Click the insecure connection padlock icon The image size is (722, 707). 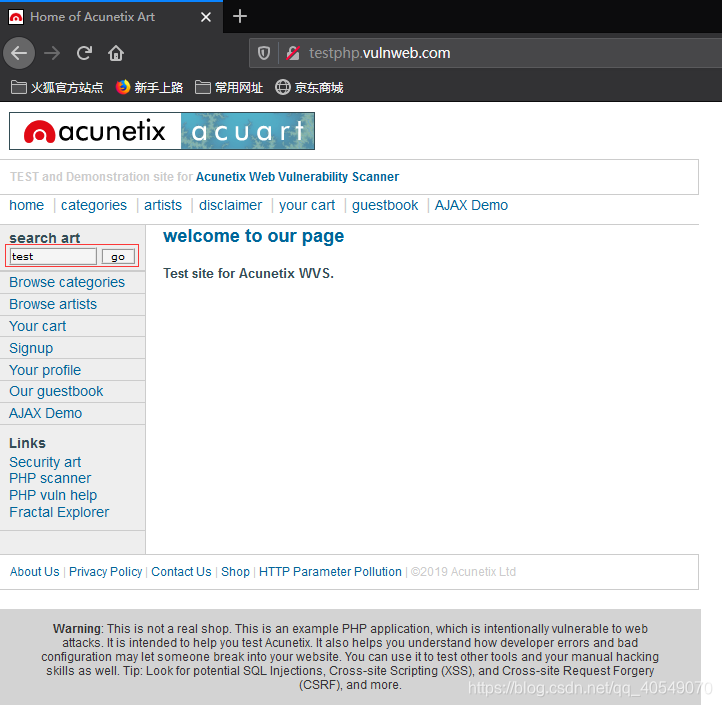tap(293, 53)
